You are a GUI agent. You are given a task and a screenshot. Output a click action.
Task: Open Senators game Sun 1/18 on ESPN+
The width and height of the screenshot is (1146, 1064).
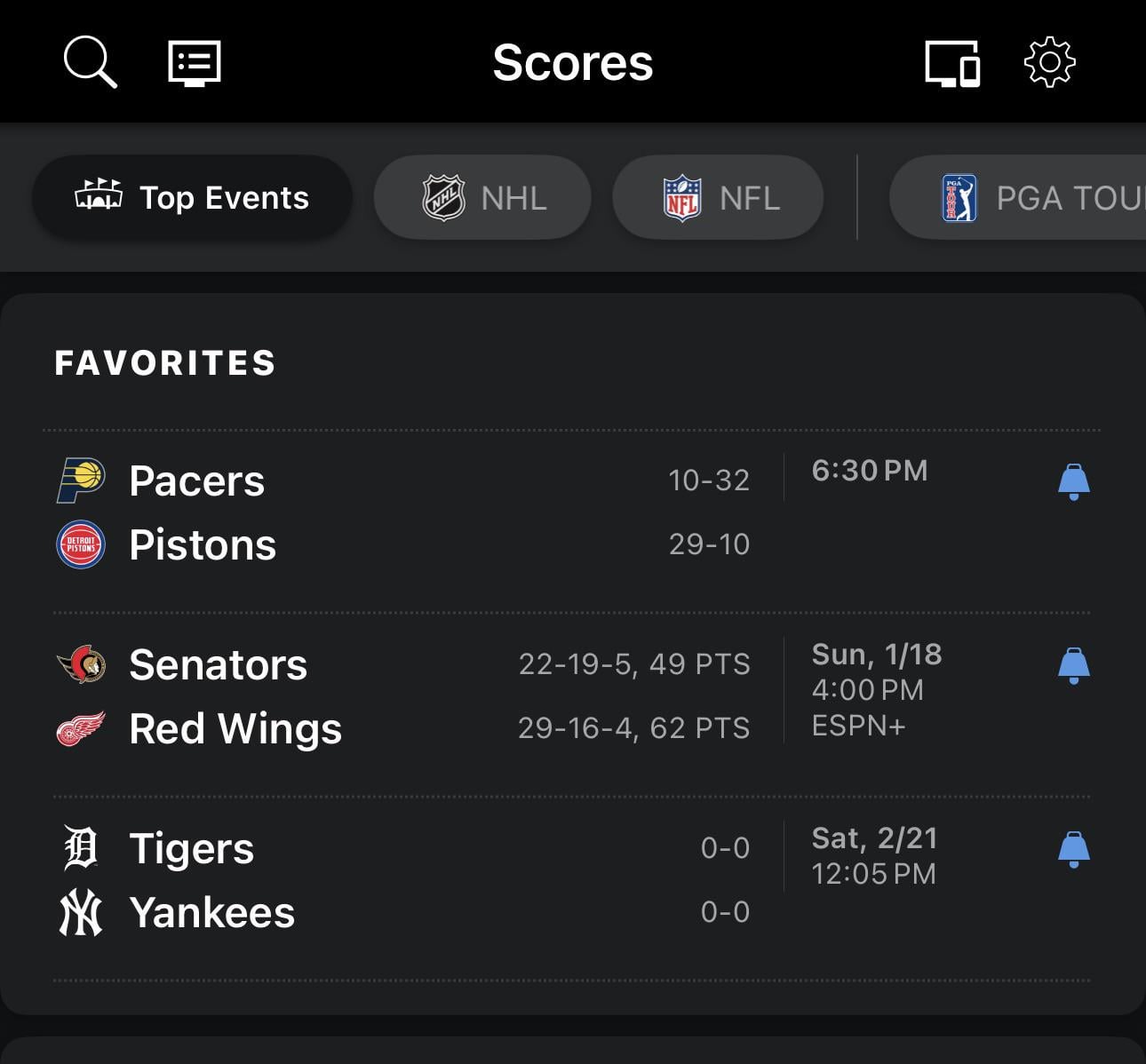pyautogui.click(x=876, y=690)
